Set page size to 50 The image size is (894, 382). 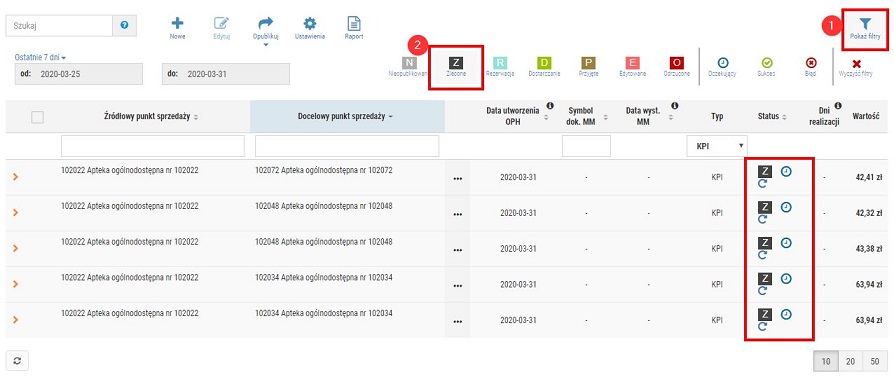tap(874, 361)
